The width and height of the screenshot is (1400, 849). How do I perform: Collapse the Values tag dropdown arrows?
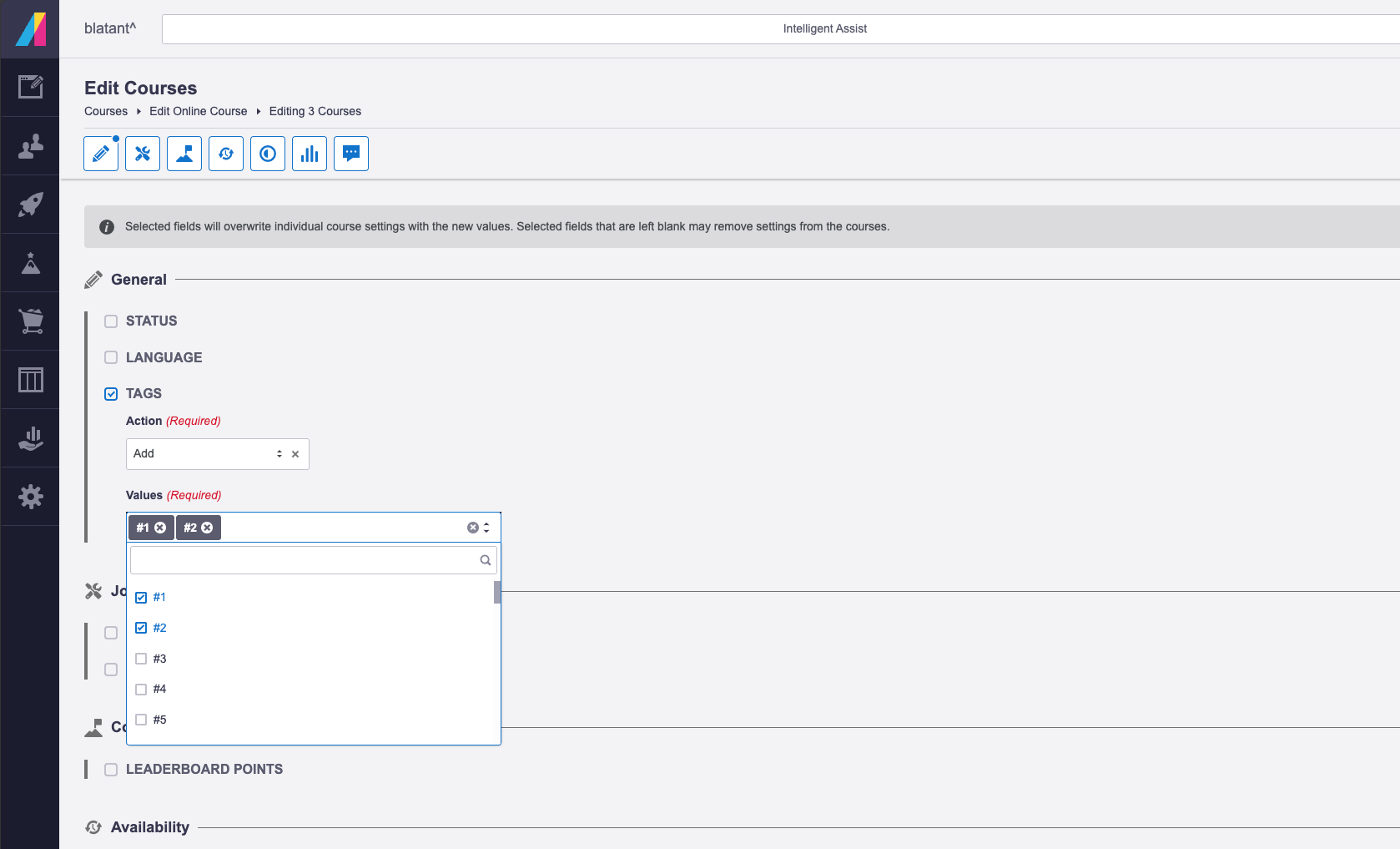coord(486,528)
